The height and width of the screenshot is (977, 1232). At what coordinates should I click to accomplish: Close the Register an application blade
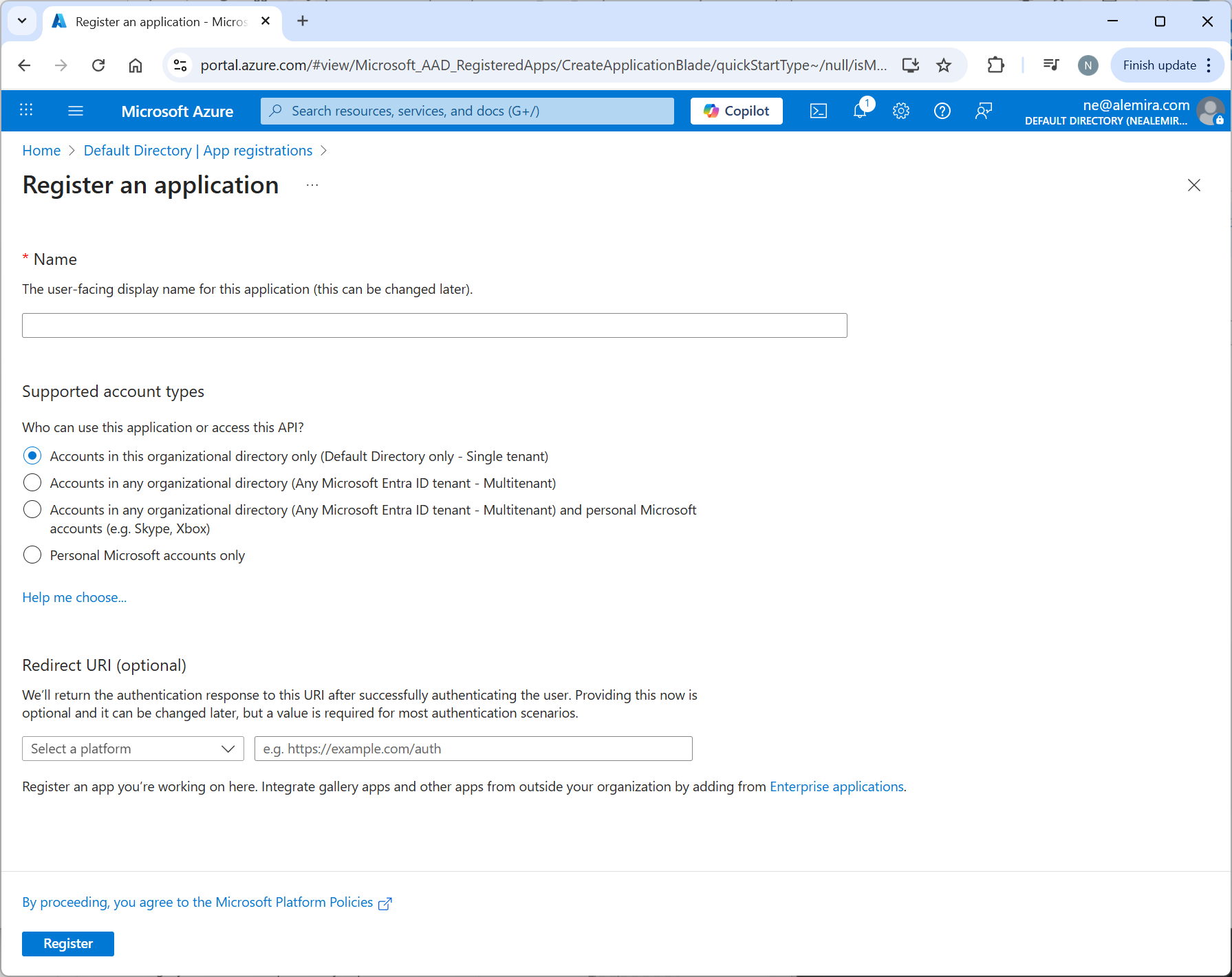tap(1193, 185)
